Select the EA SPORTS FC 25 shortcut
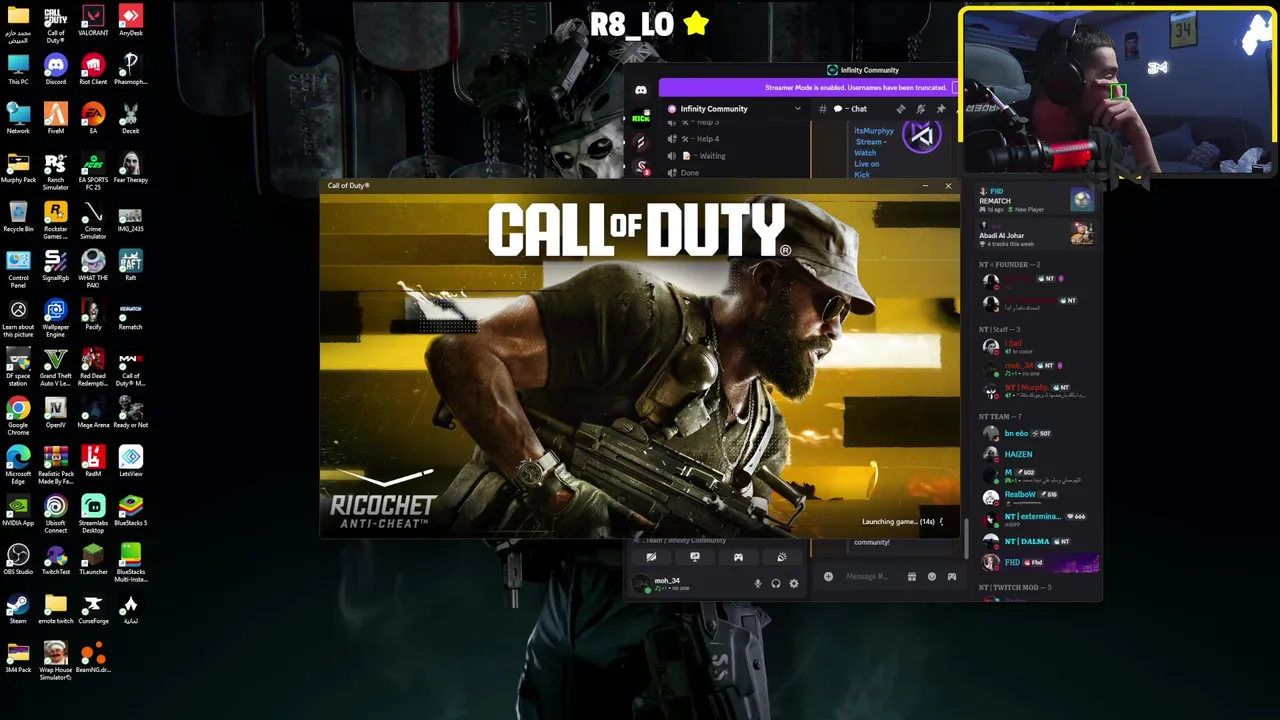Image resolution: width=1280 pixels, height=720 pixels. (x=93, y=172)
